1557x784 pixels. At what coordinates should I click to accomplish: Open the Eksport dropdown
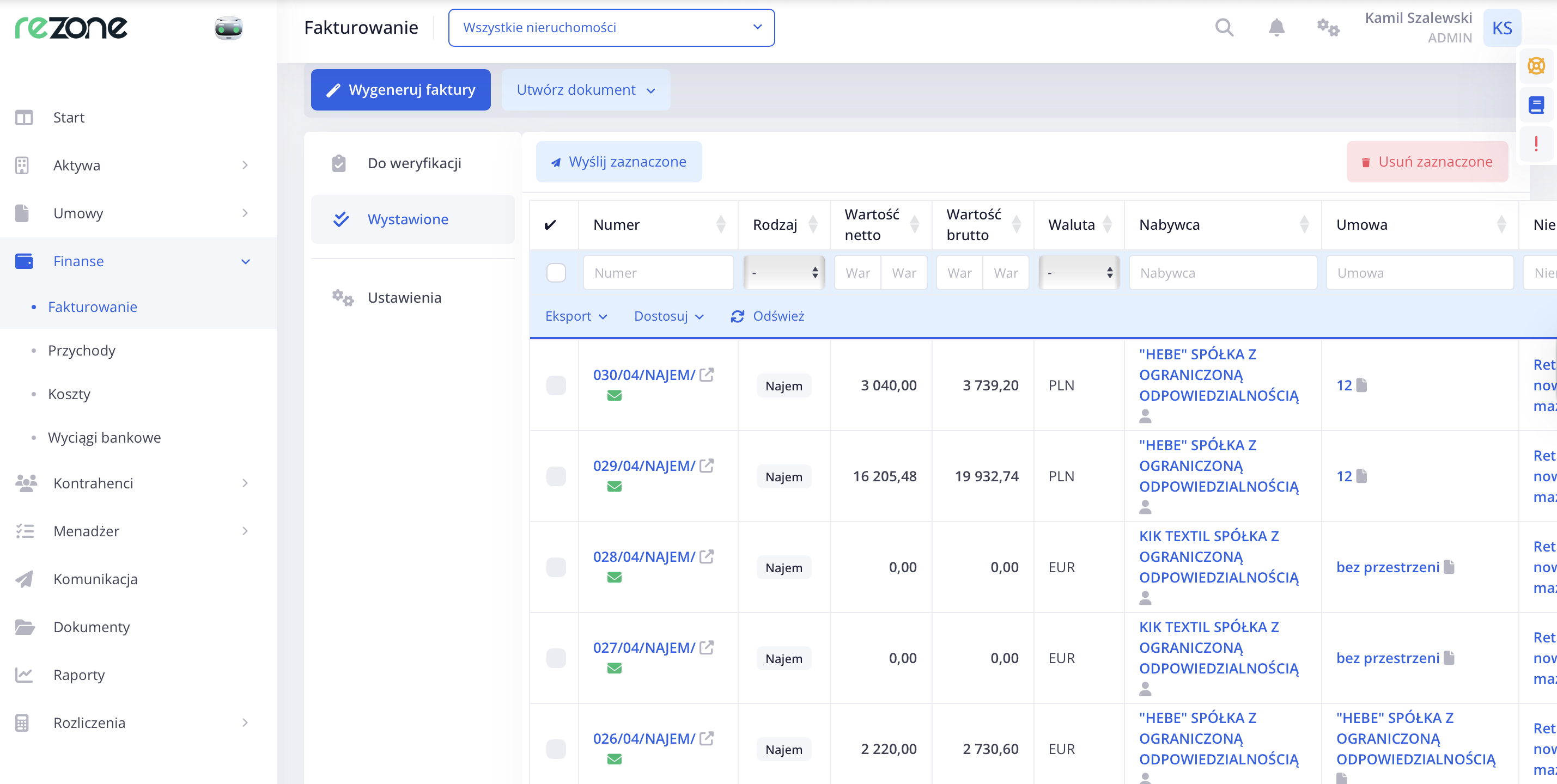576,316
